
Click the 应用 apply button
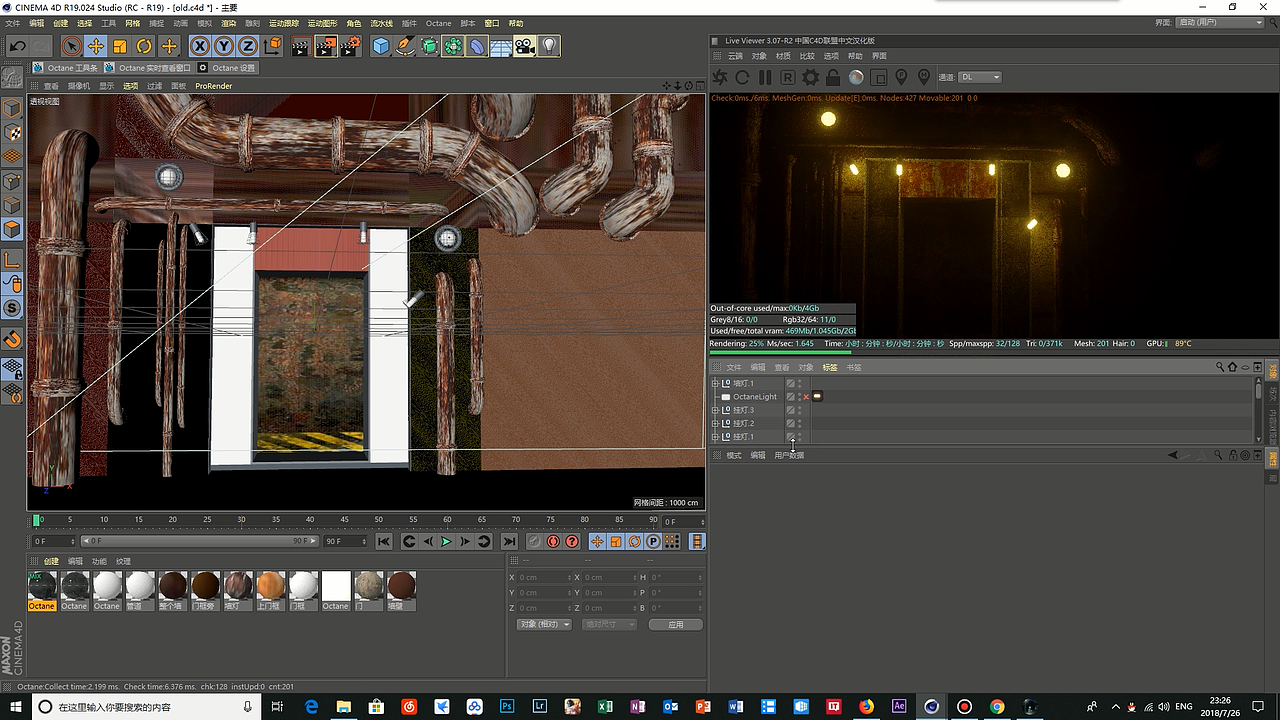[x=676, y=624]
